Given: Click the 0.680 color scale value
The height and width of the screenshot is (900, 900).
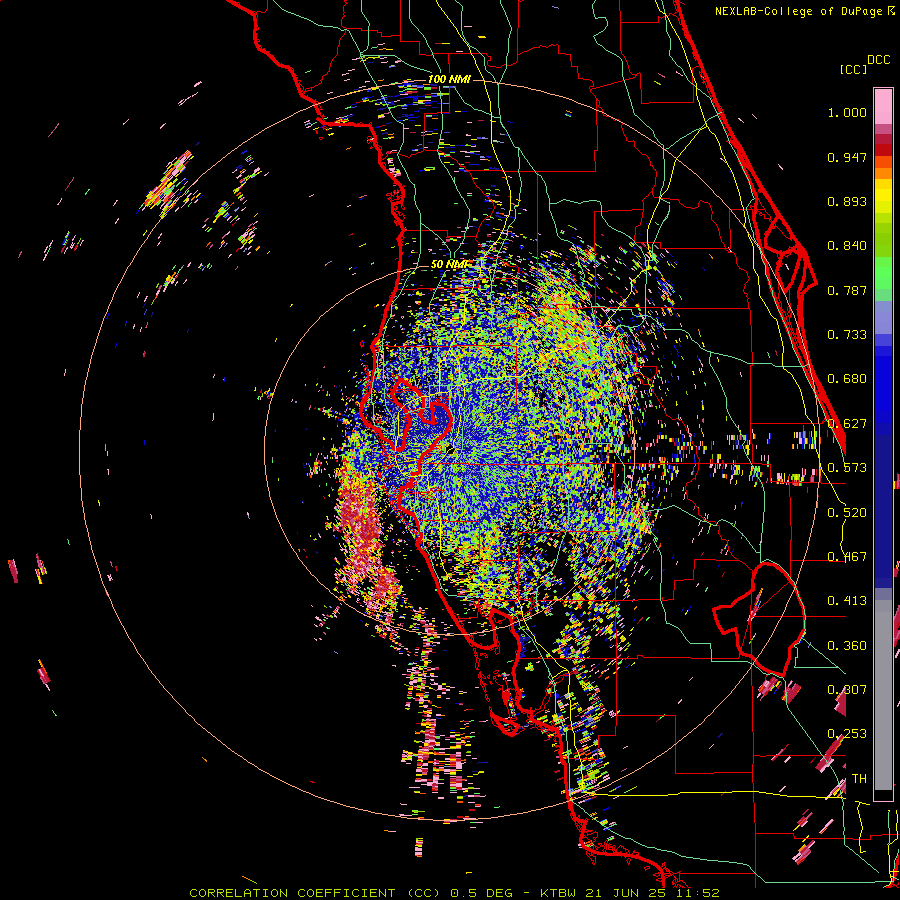Looking at the screenshot, I should coord(847,379).
